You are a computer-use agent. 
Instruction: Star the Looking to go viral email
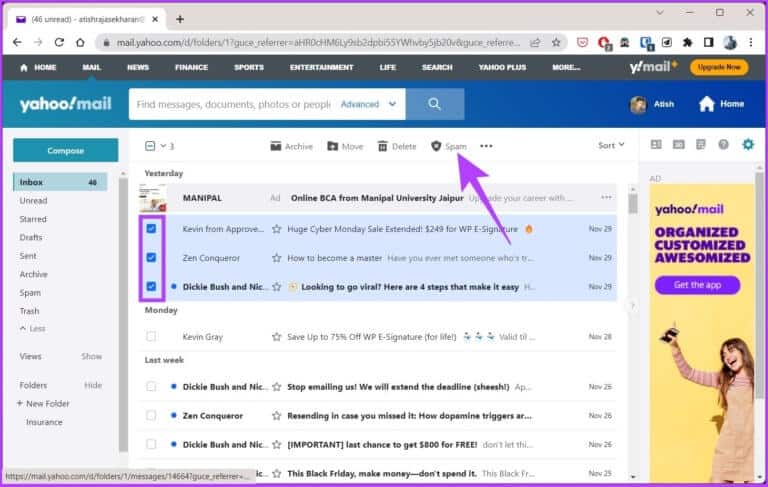(x=277, y=287)
